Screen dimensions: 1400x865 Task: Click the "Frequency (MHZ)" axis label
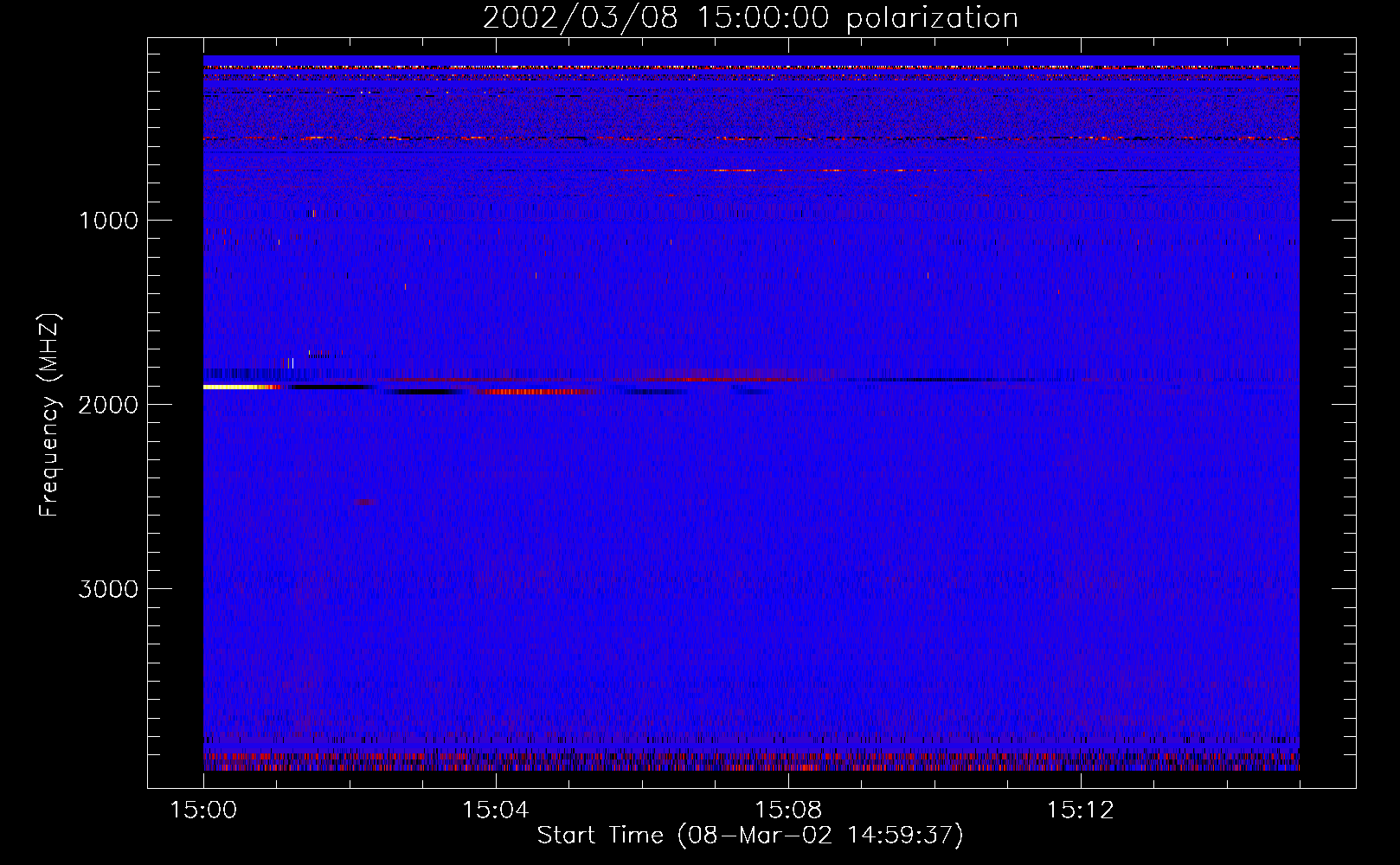pos(49,415)
